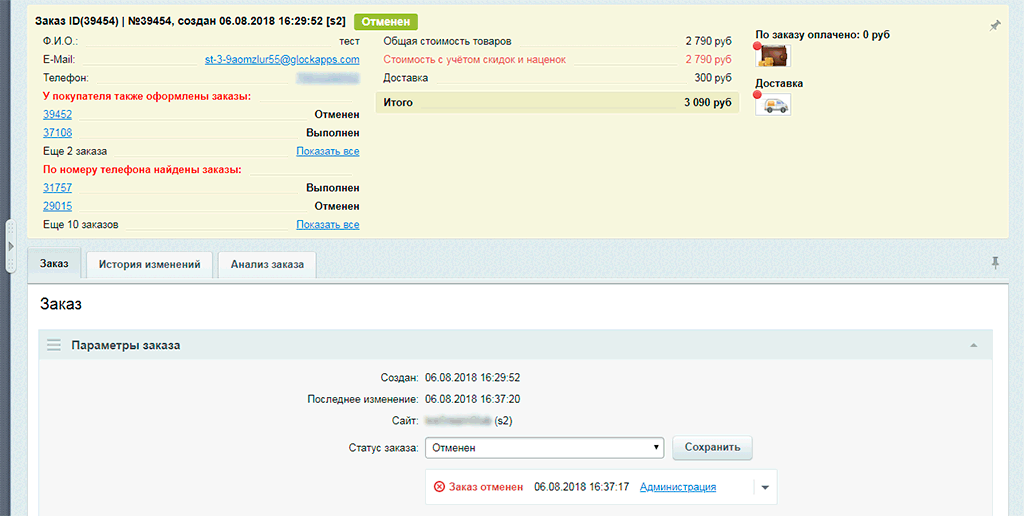Open customer order 39452 link

coord(57,114)
